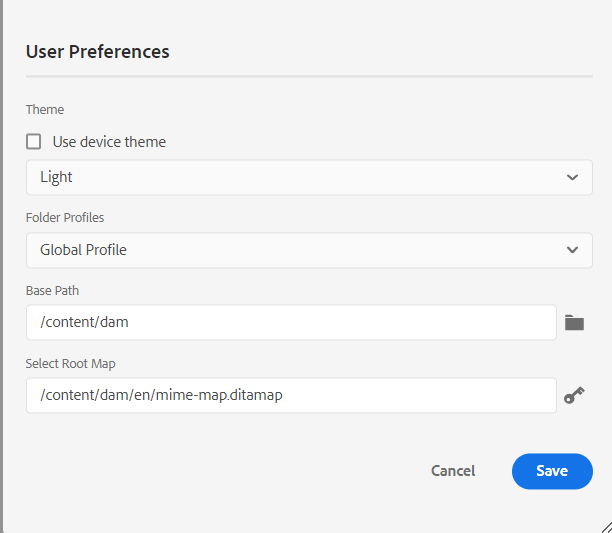
Task: Click the folder browse icon for Base Path
Action: click(x=574, y=323)
